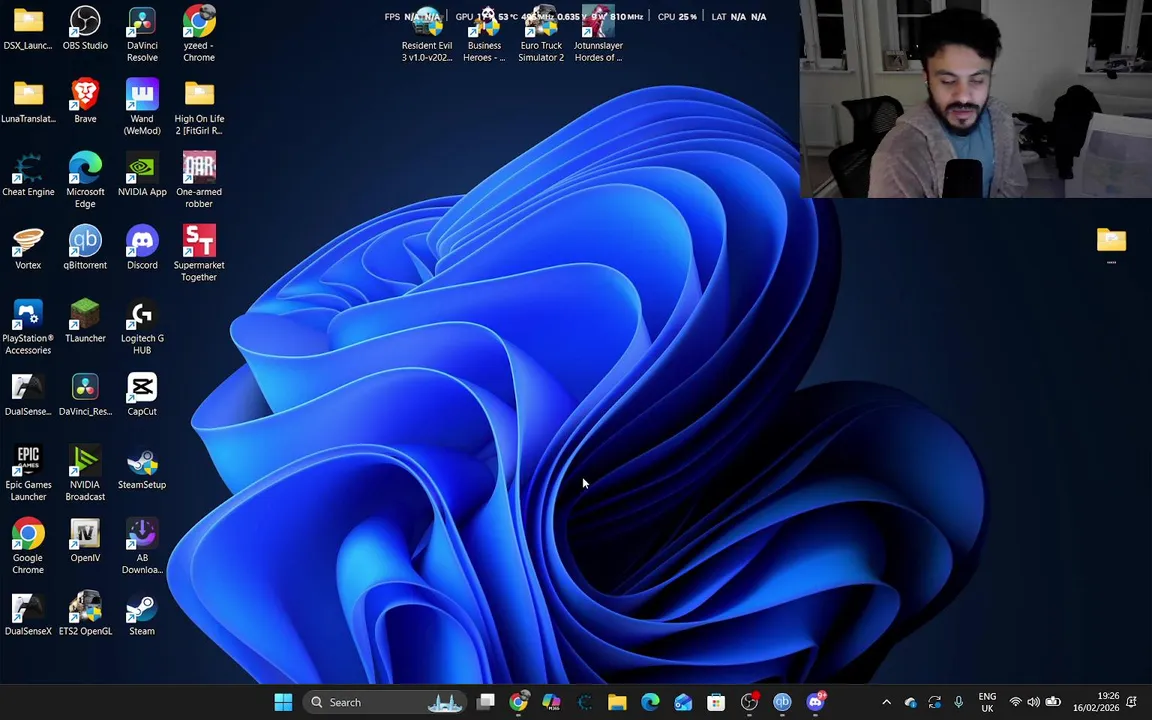Select the NVIDIA App desktop icon
The width and height of the screenshot is (1152, 720).
[x=142, y=175]
